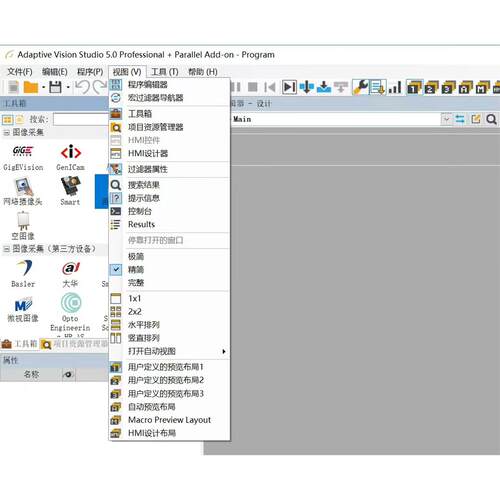Choose 水平排列 horizontal arrangement

coord(169,325)
